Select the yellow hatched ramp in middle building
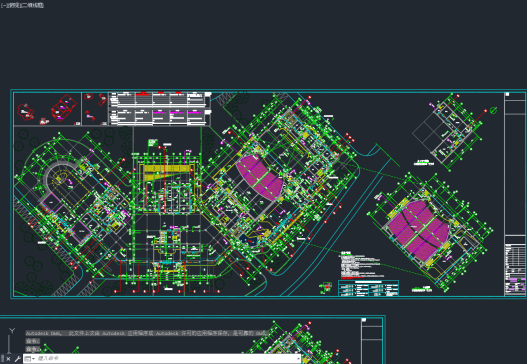 166,171
